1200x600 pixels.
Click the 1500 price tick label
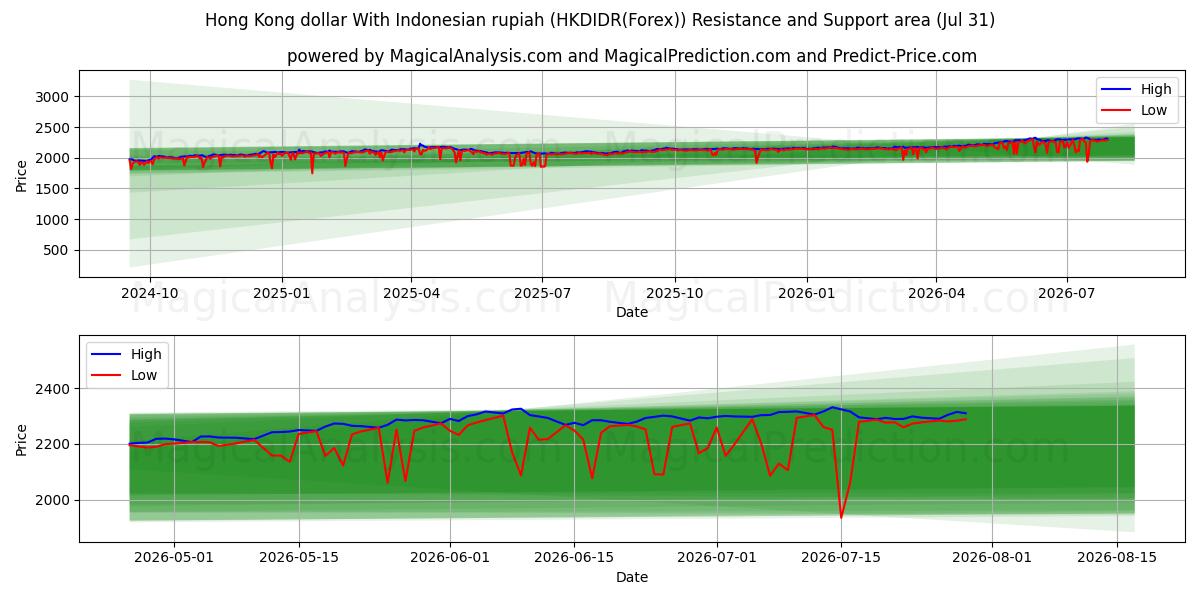tap(54, 189)
